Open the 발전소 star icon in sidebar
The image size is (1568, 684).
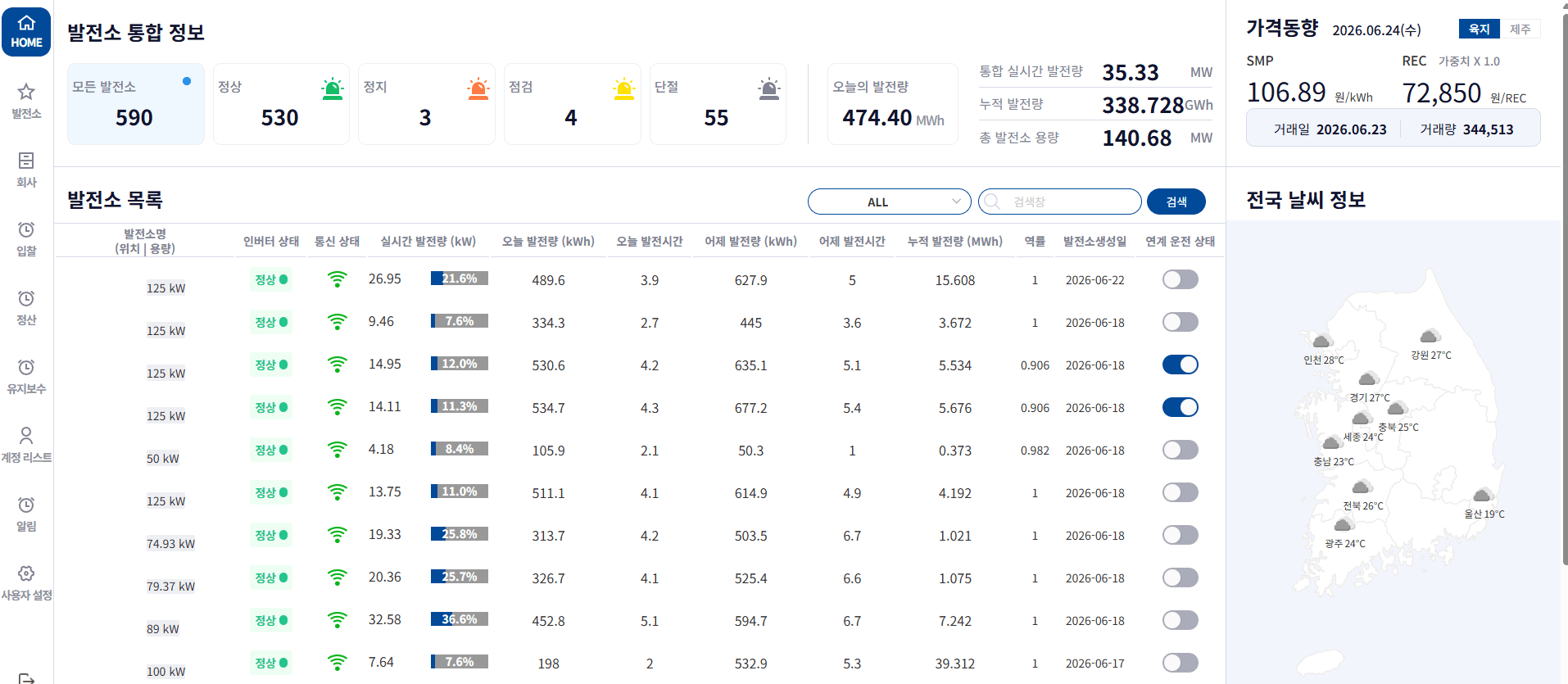[26, 91]
